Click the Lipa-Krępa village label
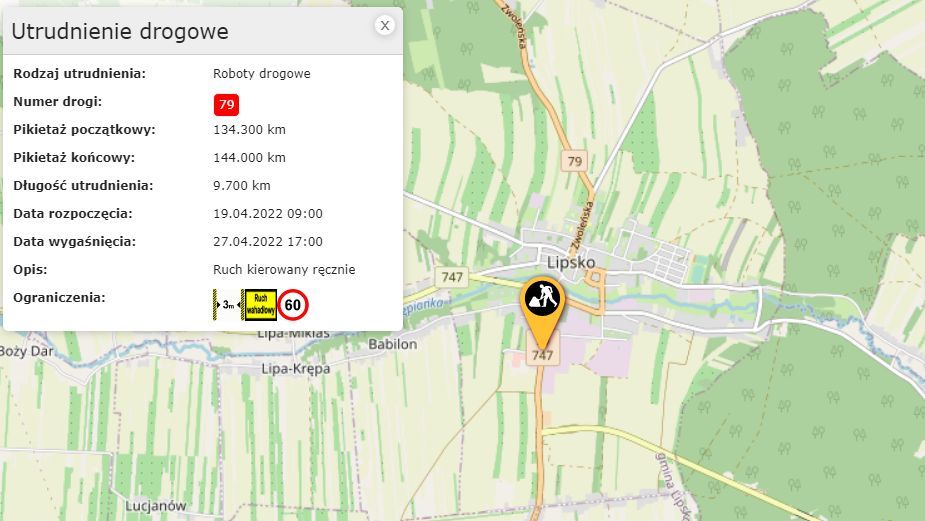Screen dimensions: 925x521 tap(296, 369)
